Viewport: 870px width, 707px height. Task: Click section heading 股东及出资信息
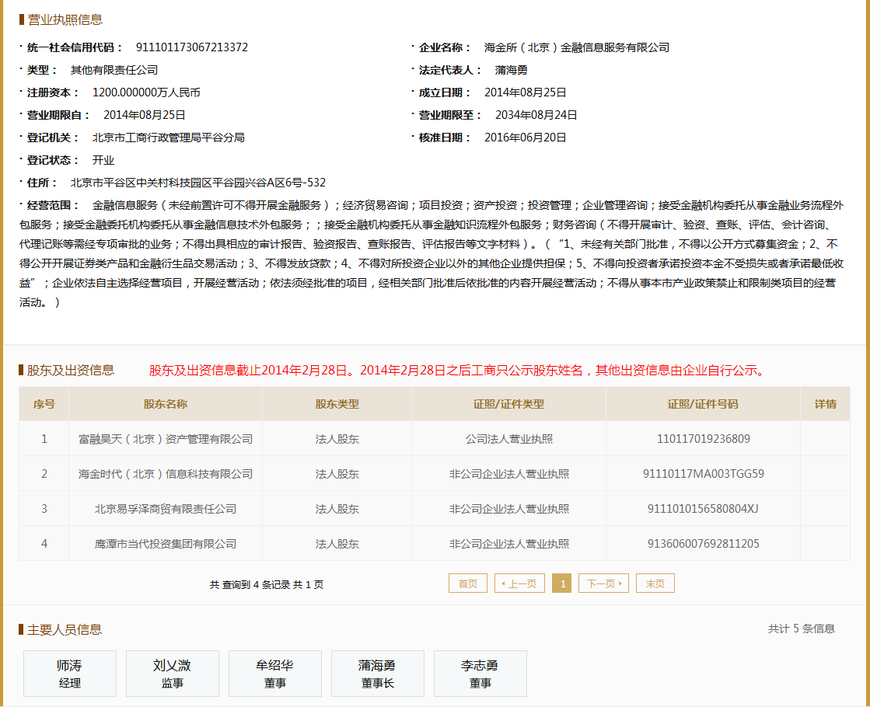70,370
